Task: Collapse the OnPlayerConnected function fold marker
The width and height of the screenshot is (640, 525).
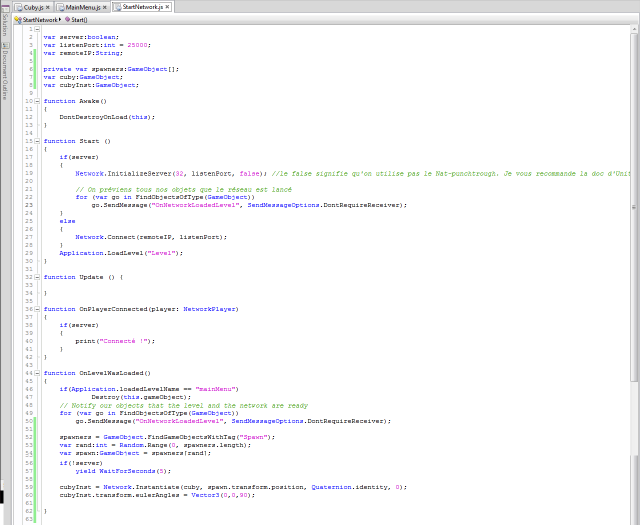Action: tap(37, 309)
